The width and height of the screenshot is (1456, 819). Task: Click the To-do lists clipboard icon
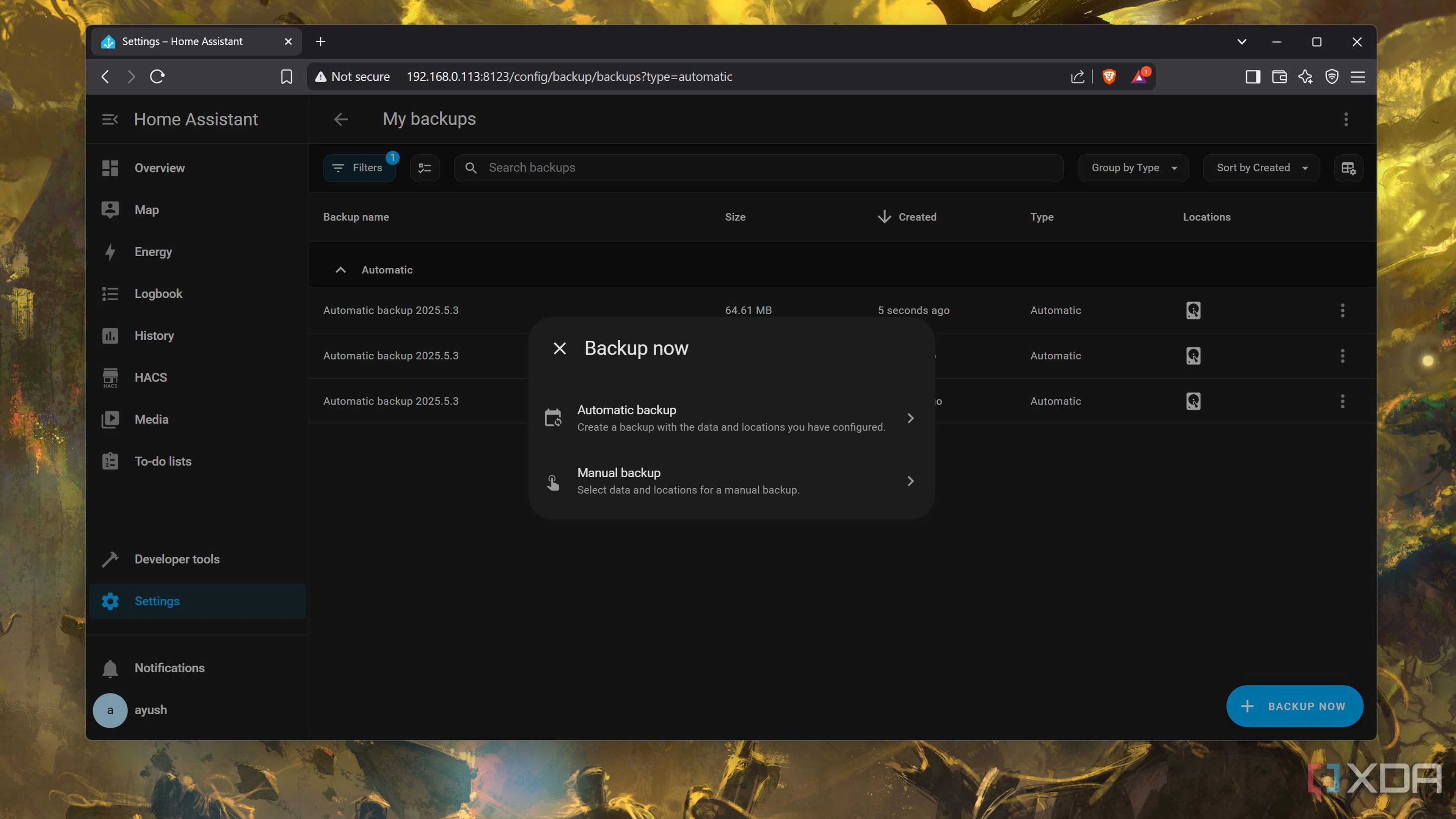[110, 461]
